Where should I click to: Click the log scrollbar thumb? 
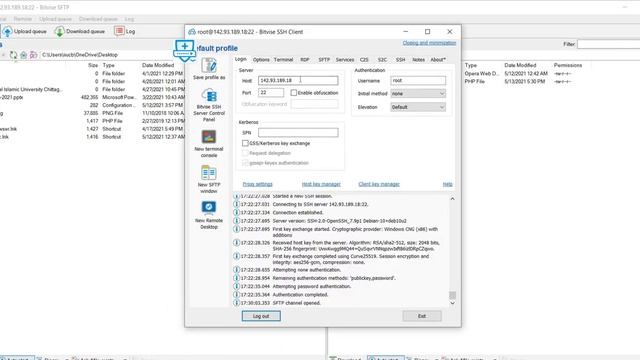[452, 295]
